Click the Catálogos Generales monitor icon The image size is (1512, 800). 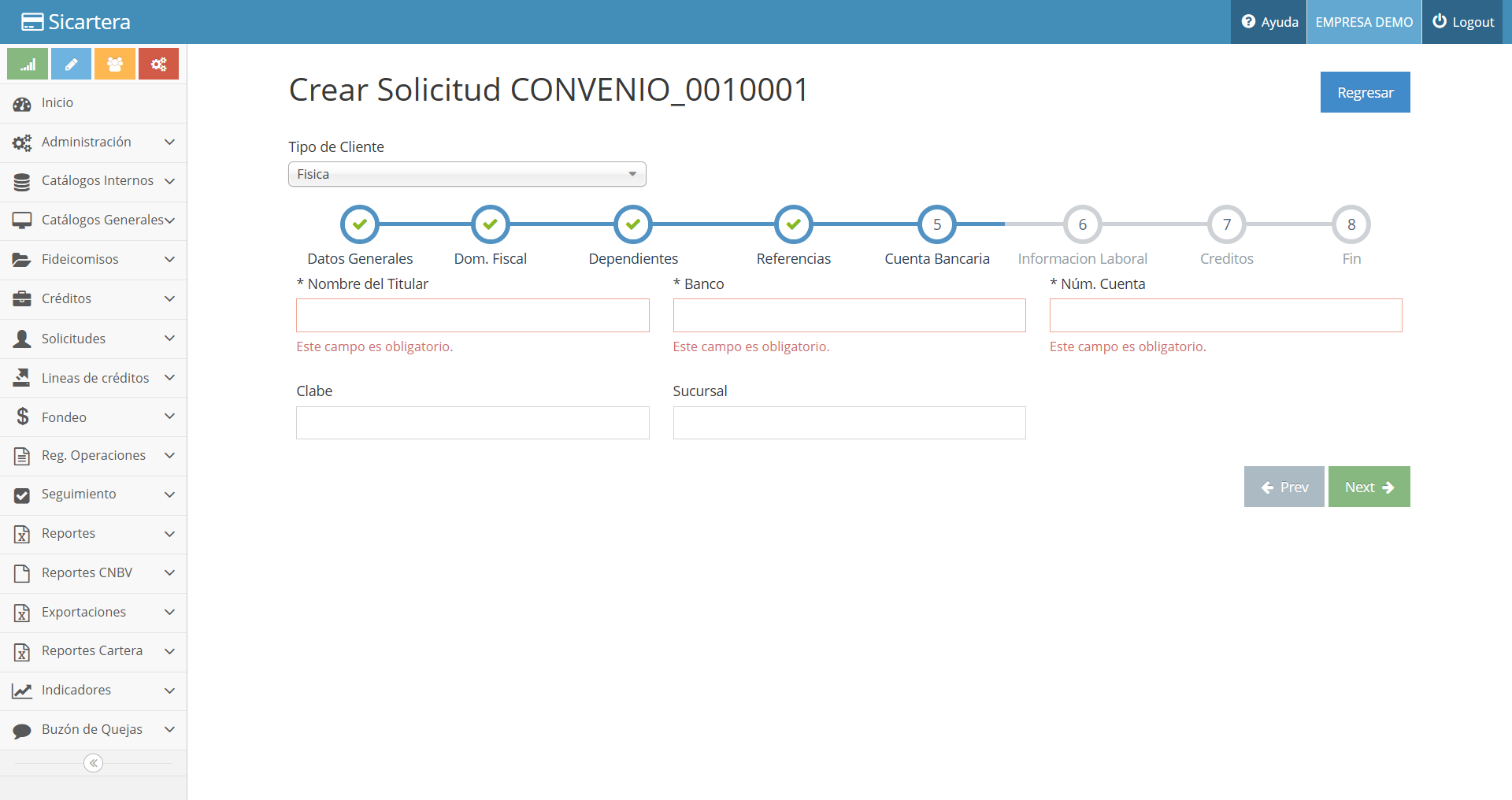coord(22,220)
